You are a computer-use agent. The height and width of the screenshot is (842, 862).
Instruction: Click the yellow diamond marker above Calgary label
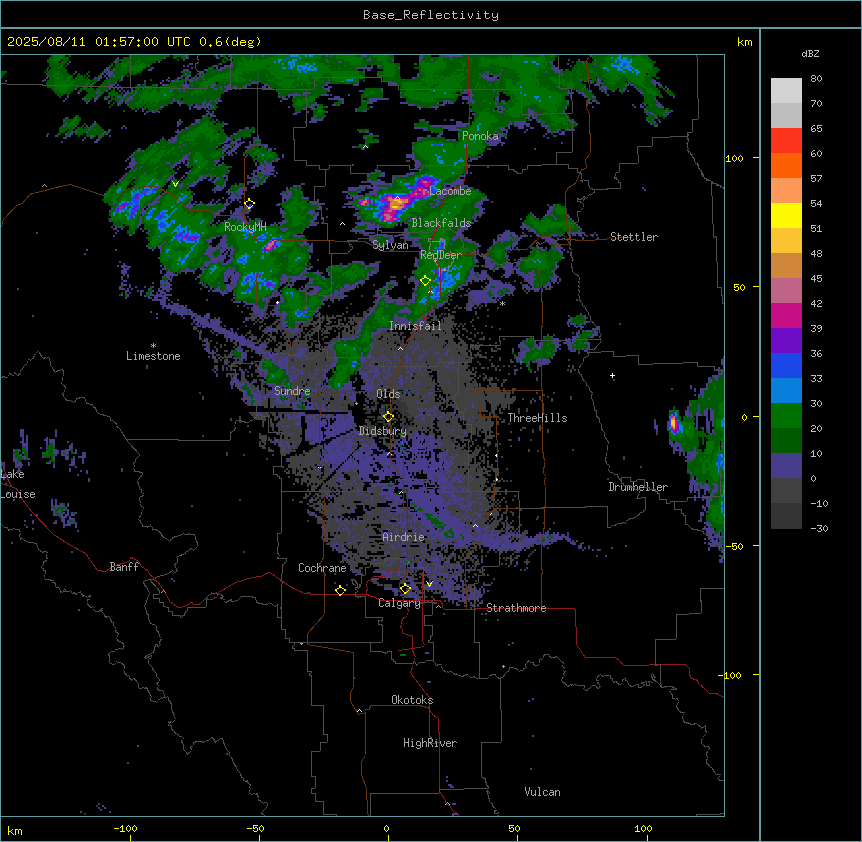pos(405,589)
